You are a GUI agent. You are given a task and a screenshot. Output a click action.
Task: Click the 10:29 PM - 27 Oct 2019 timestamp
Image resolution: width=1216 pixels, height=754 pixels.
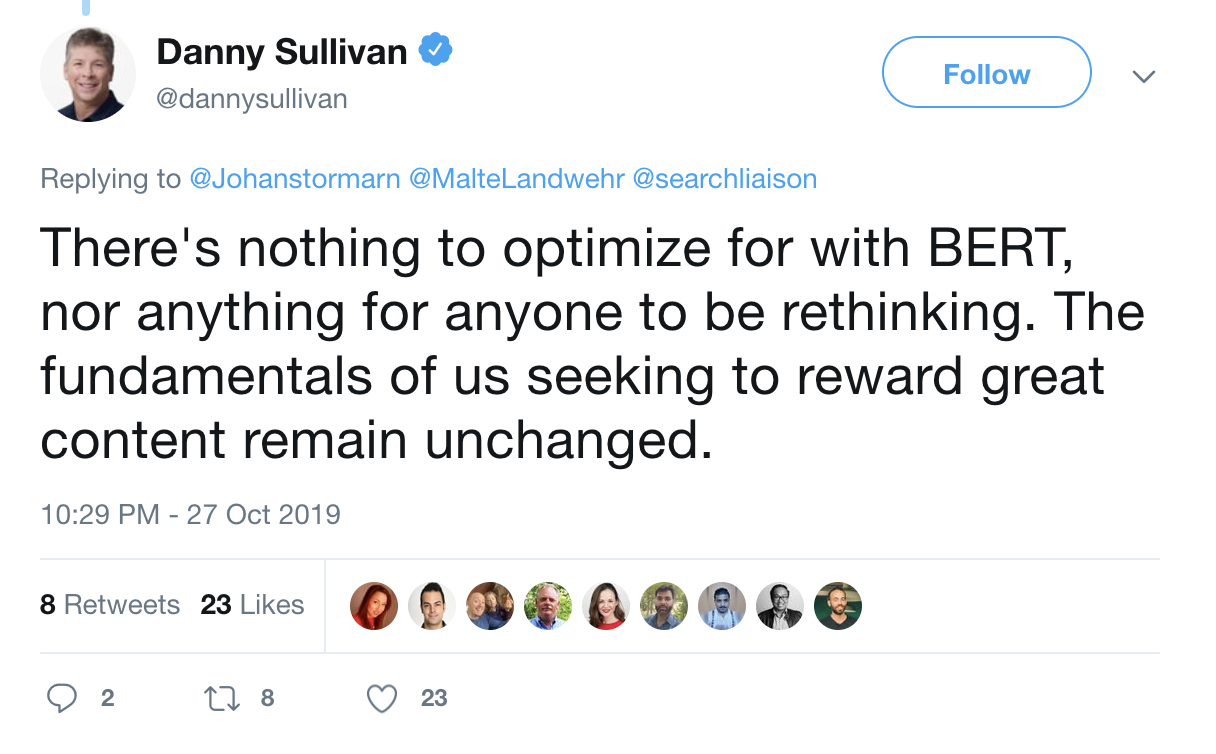pyautogui.click(x=190, y=514)
